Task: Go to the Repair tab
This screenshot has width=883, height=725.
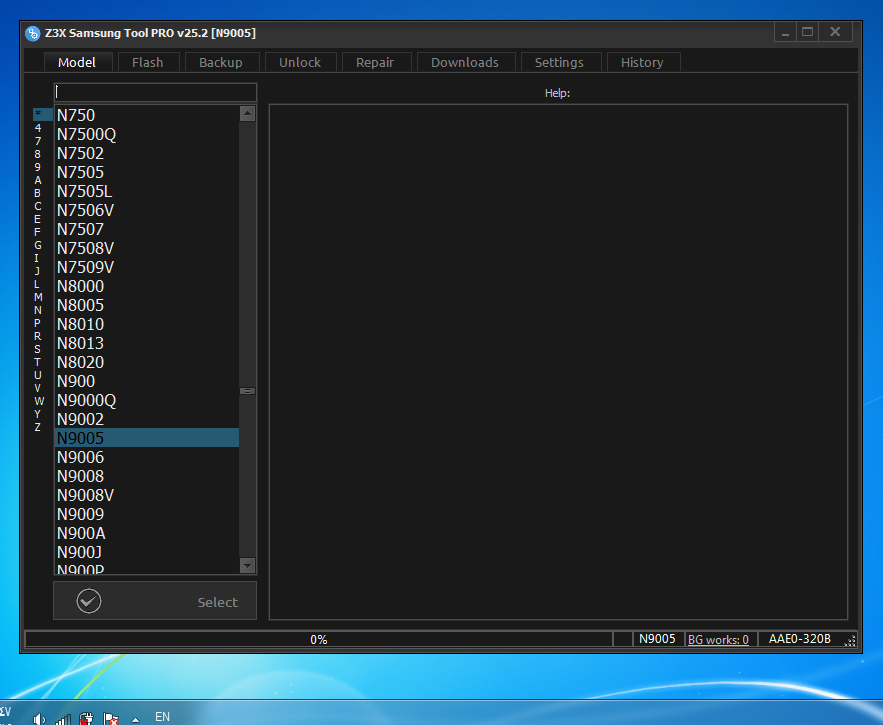Action: tap(375, 63)
